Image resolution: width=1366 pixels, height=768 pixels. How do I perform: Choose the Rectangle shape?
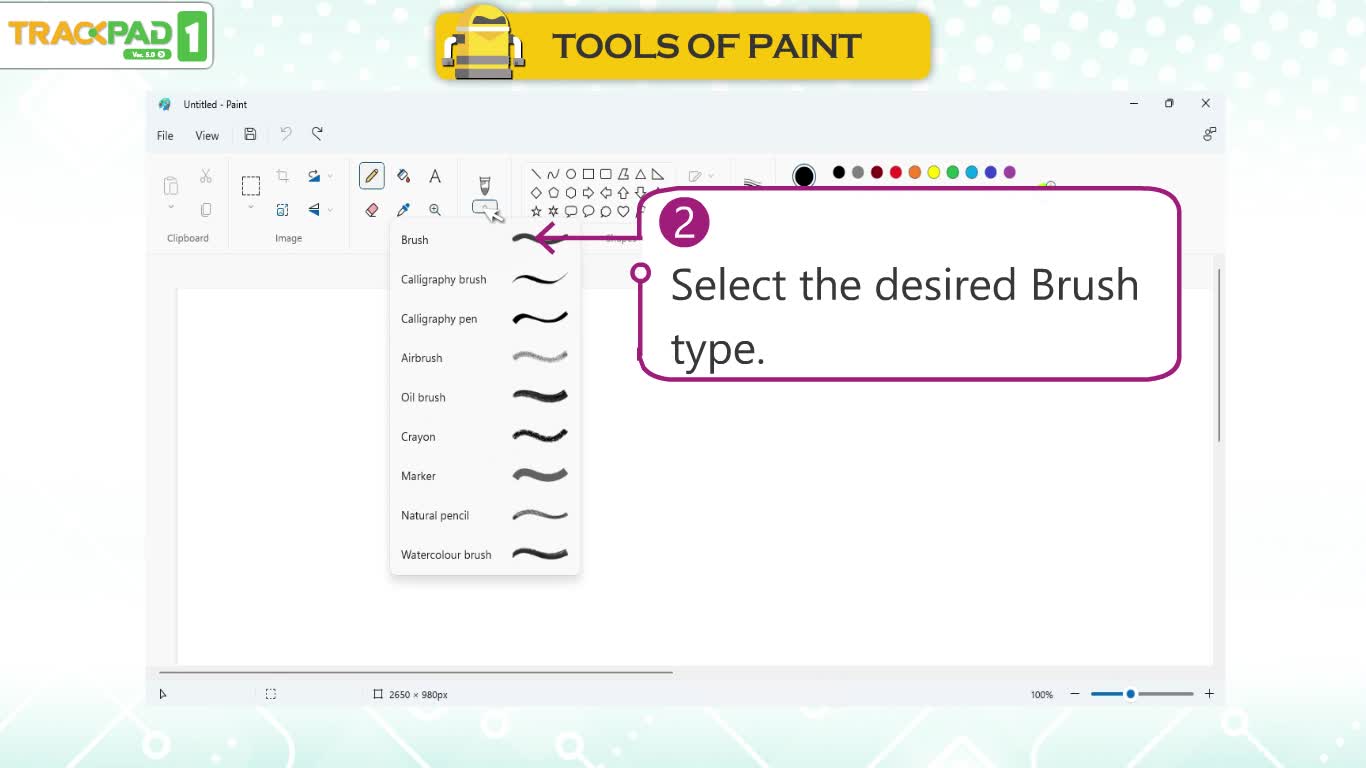tap(588, 174)
